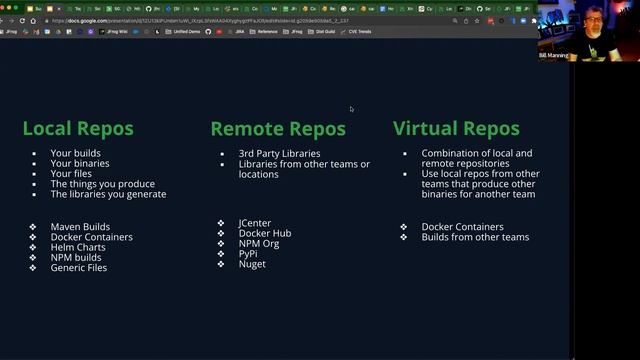Click the 'PyPi' list item
The width and height of the screenshot is (640, 360).
pos(248,253)
